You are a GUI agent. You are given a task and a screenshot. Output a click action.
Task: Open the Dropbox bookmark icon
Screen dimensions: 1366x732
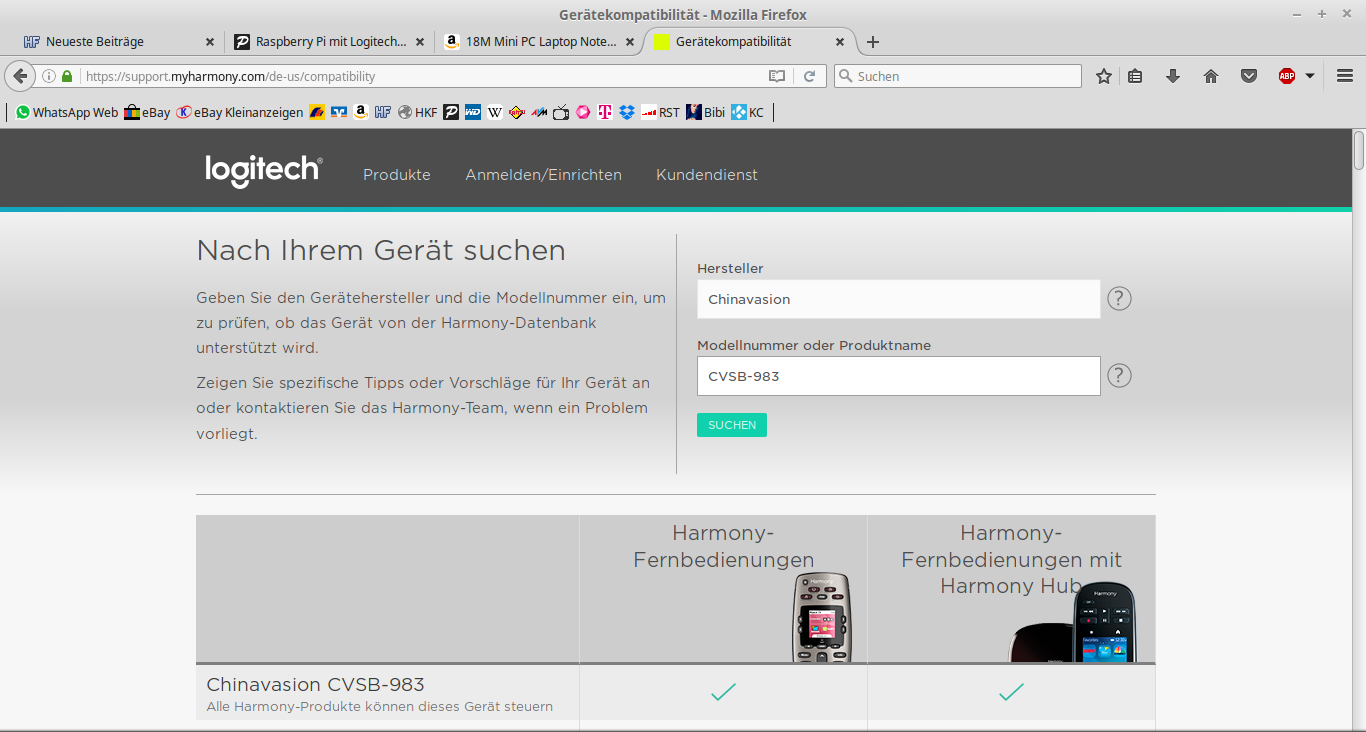pos(627,113)
